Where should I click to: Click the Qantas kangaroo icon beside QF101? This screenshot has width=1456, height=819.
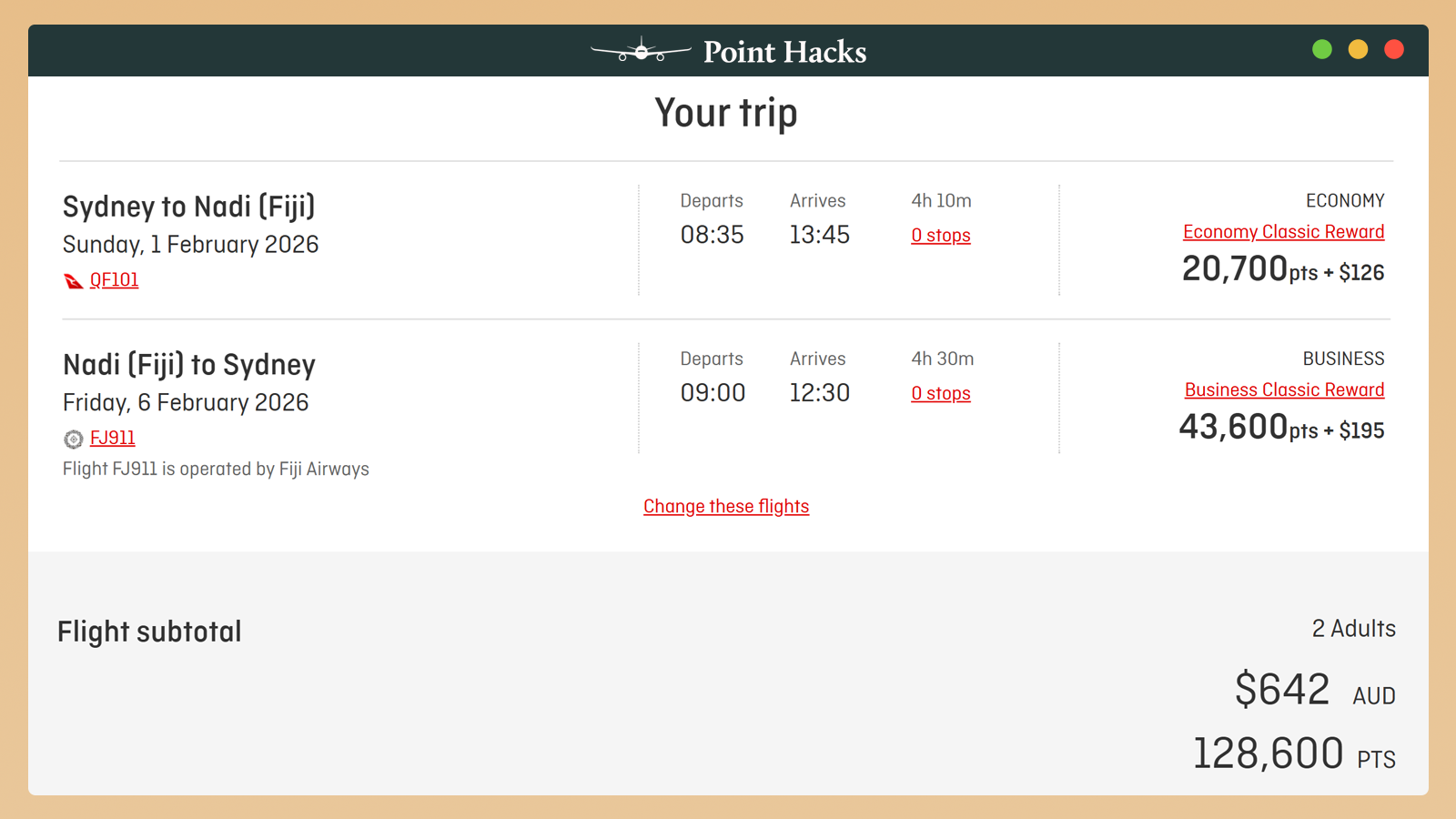pyautogui.click(x=74, y=281)
